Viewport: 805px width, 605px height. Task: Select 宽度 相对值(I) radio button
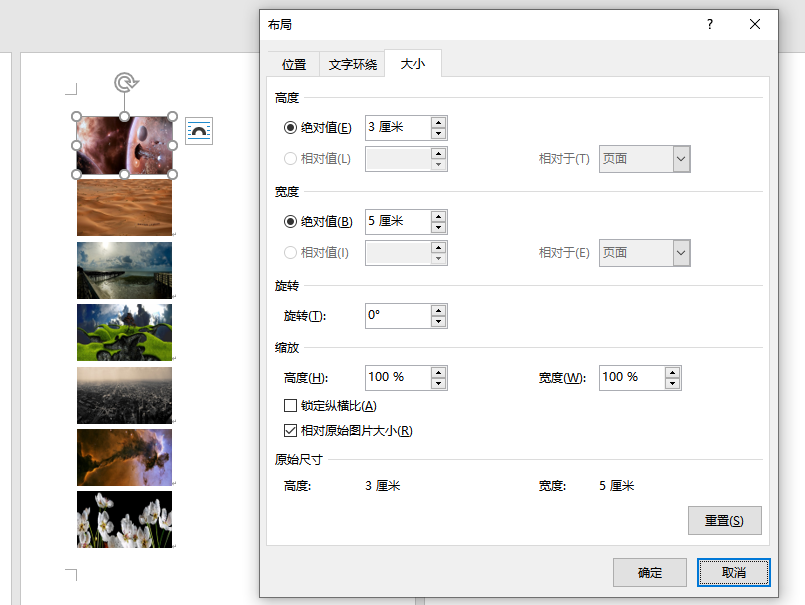pos(290,253)
